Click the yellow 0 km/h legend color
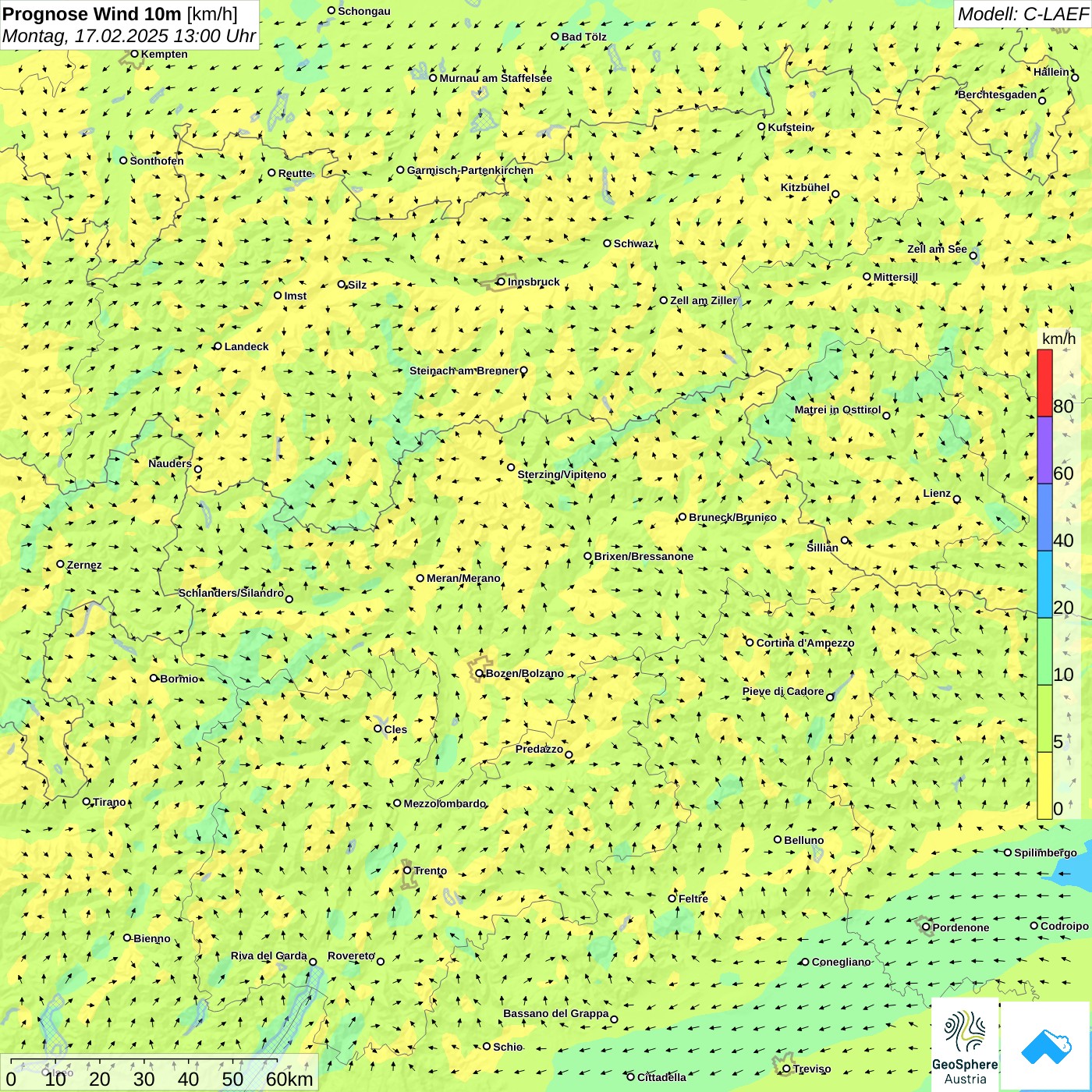This screenshot has height=1092, width=1092. [1044, 785]
